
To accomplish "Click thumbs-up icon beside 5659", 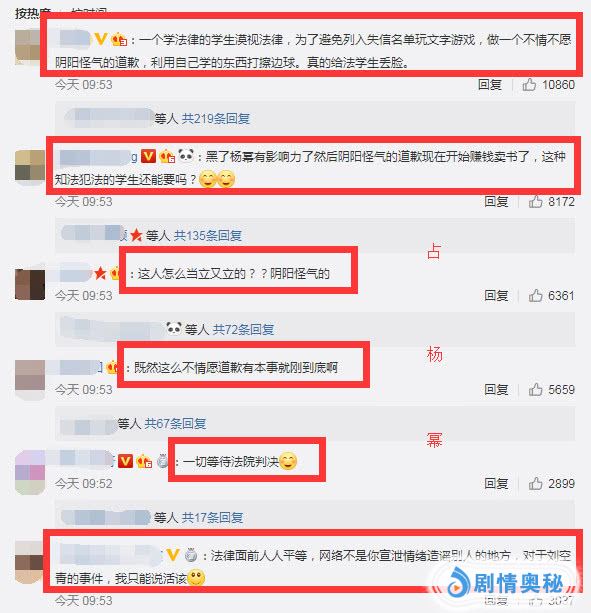I will [x=535, y=389].
